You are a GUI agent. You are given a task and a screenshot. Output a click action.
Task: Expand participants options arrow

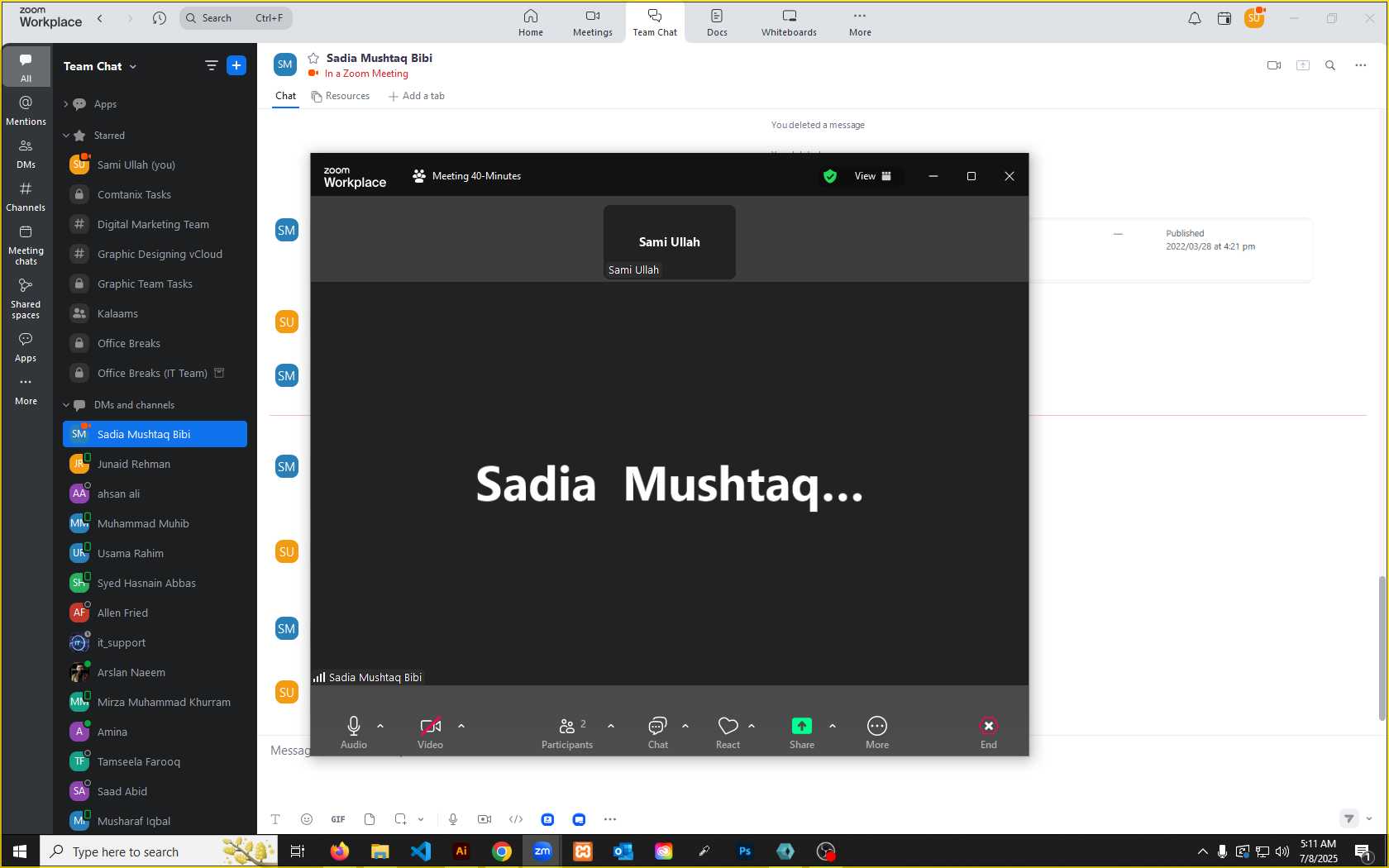(x=611, y=726)
